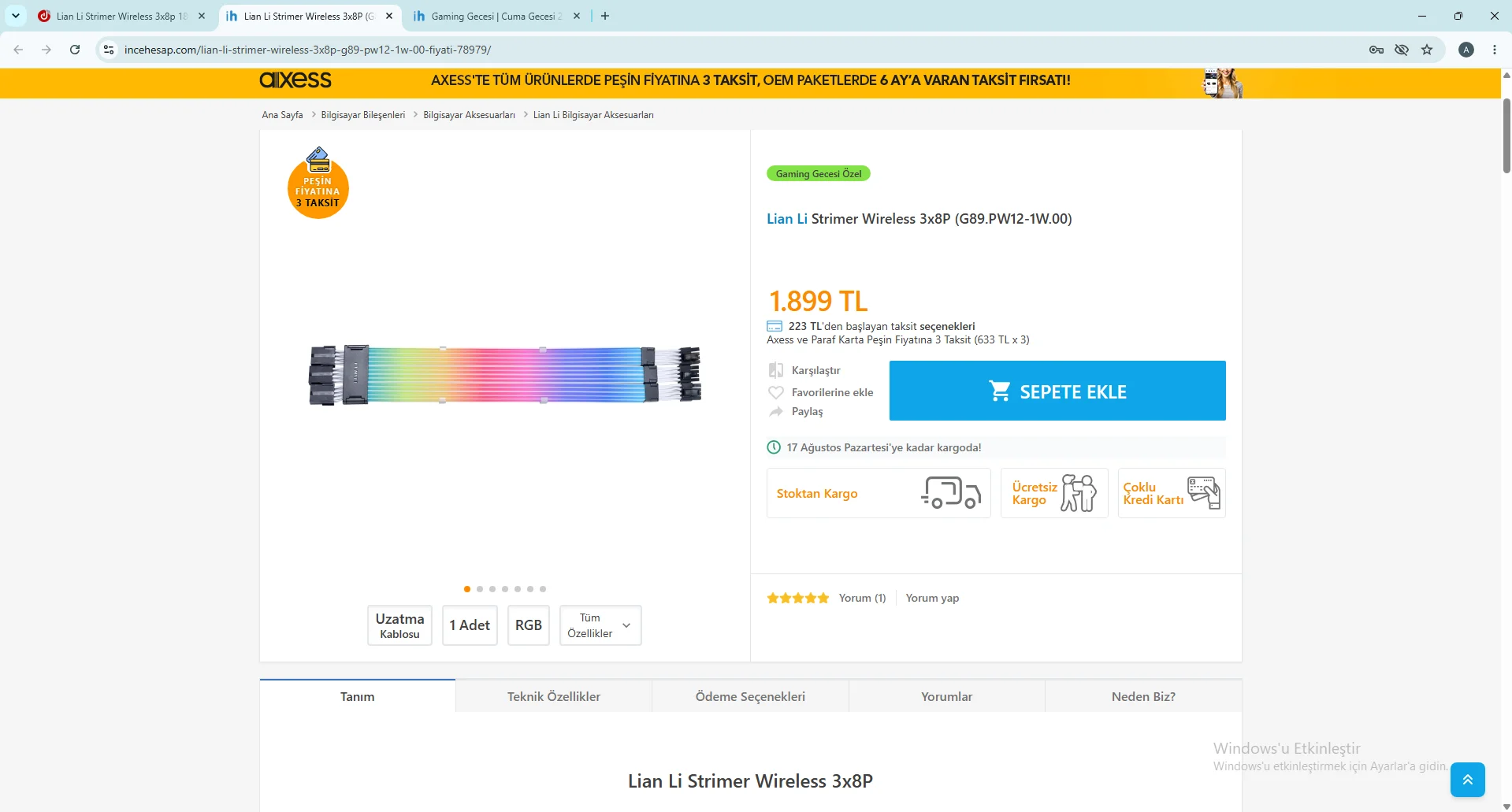Click the browser back arrow icon
This screenshot has height=812, width=1512.
click(18, 50)
